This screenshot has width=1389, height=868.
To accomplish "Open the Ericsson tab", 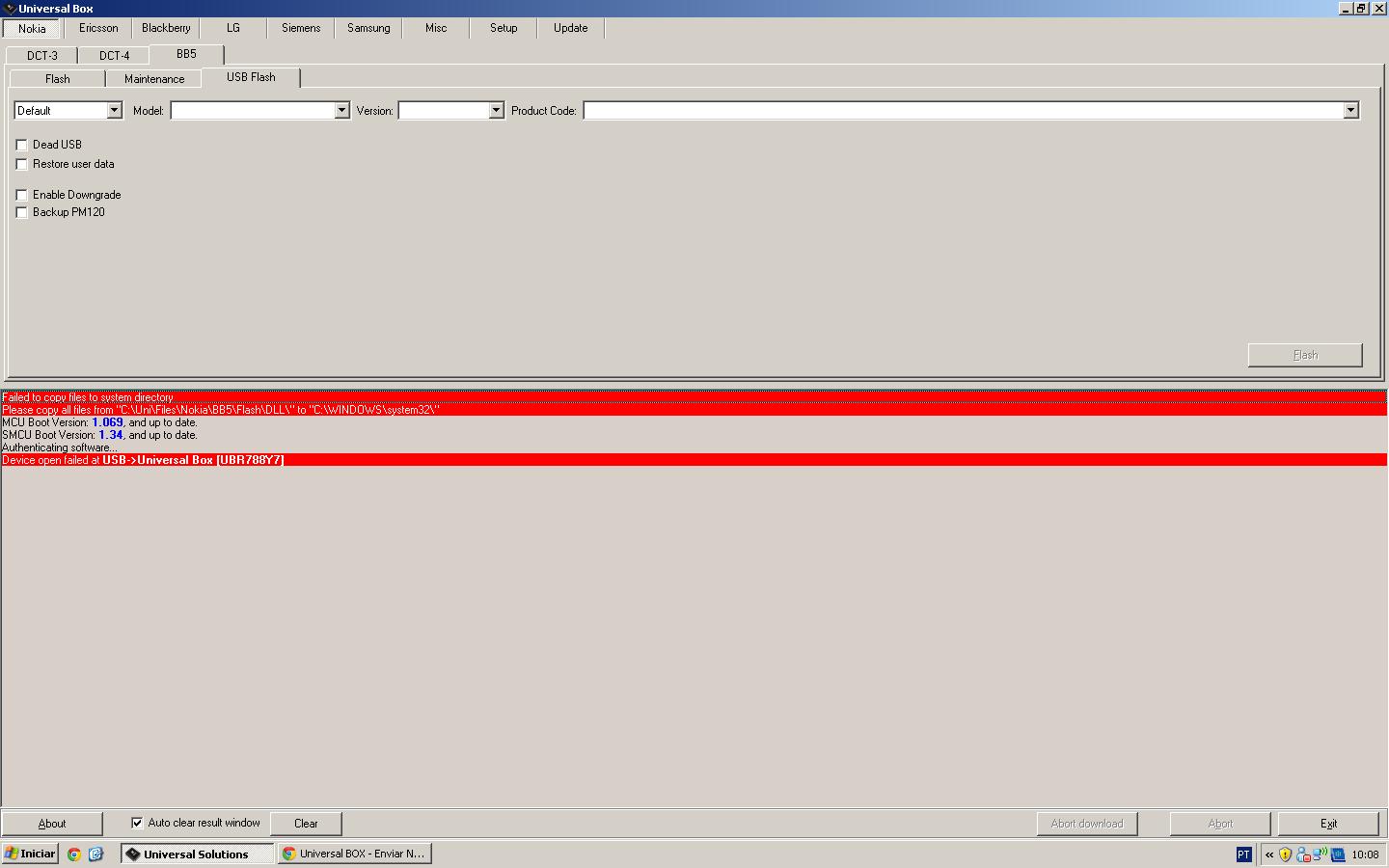I will coord(98,28).
